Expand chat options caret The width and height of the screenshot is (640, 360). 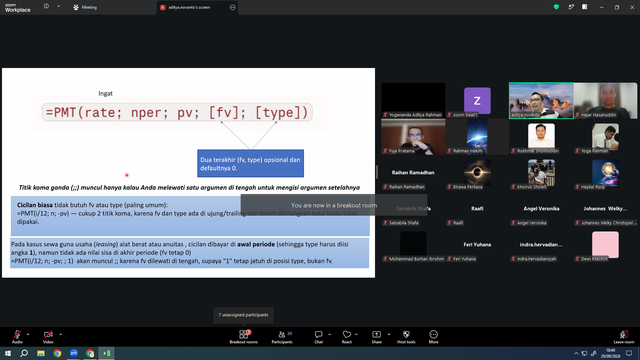pos(329,334)
